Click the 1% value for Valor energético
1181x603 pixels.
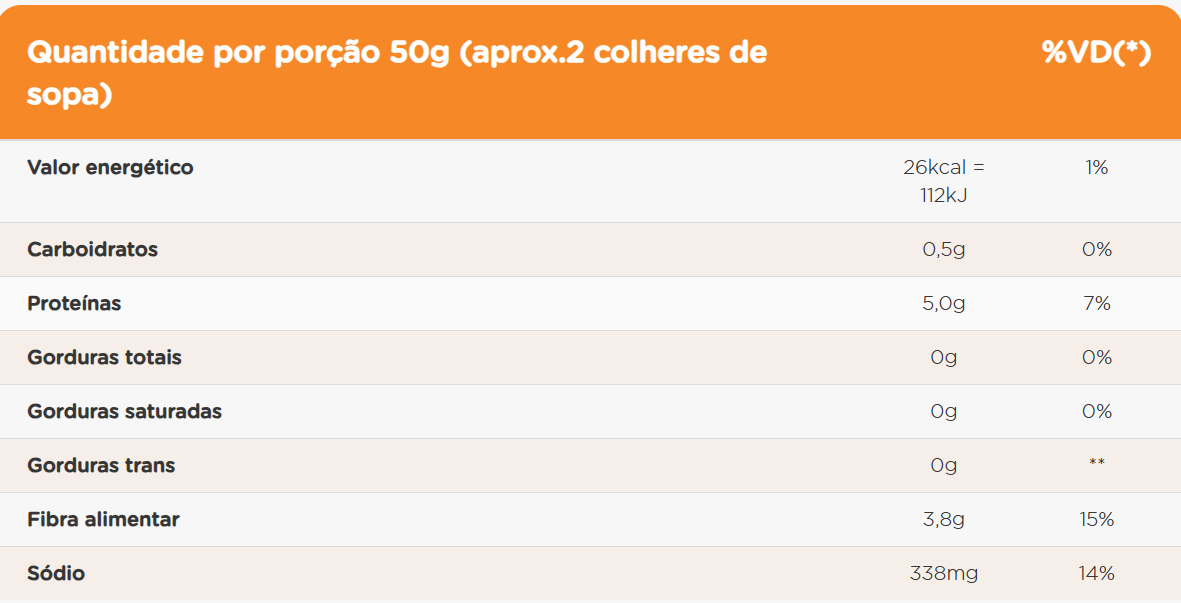point(1097,168)
